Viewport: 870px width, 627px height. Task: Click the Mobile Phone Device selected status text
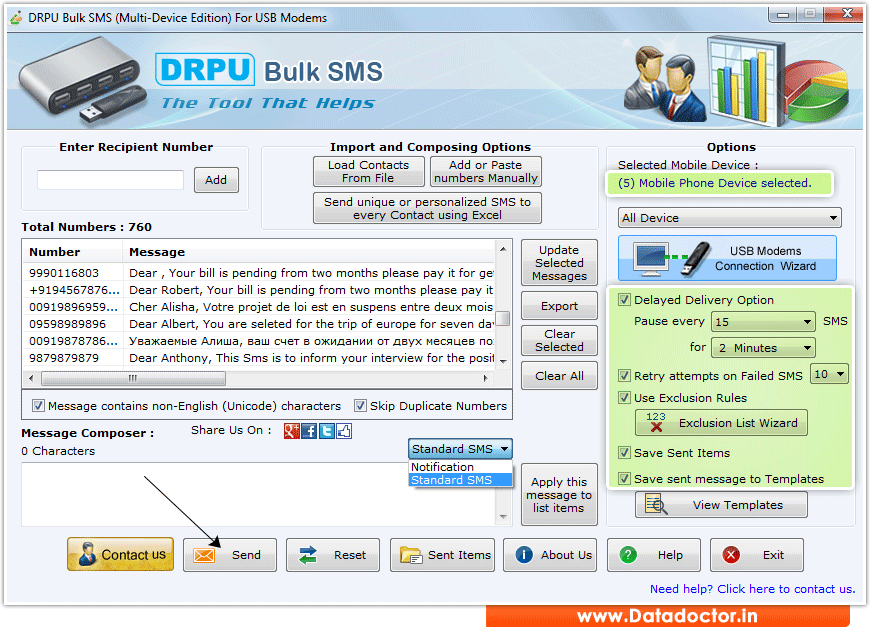(715, 183)
